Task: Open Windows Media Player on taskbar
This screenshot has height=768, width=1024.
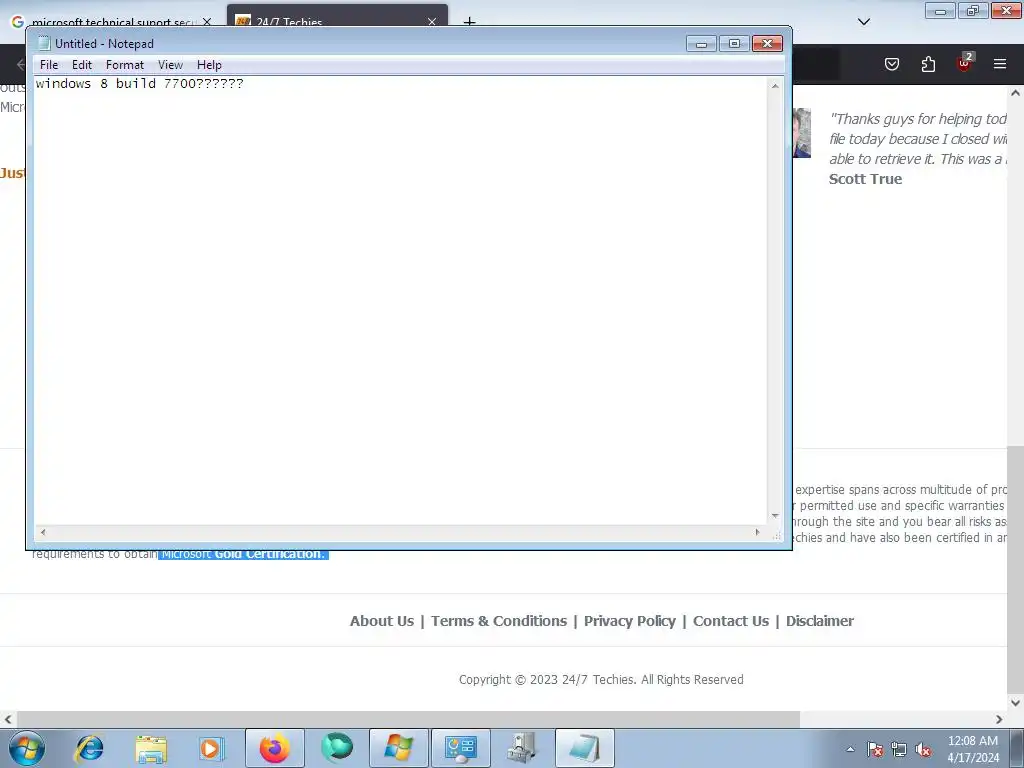Action: pyautogui.click(x=212, y=748)
